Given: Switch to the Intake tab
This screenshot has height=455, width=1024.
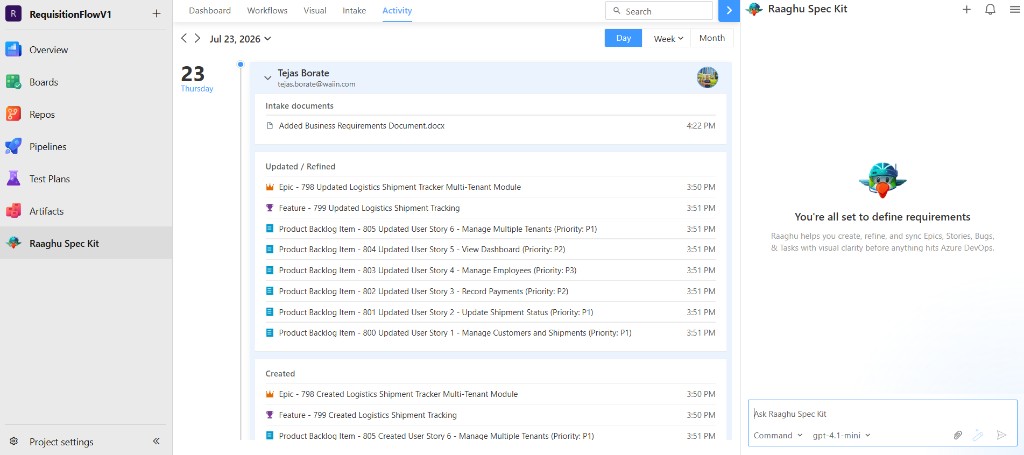Looking at the screenshot, I should click(x=354, y=10).
